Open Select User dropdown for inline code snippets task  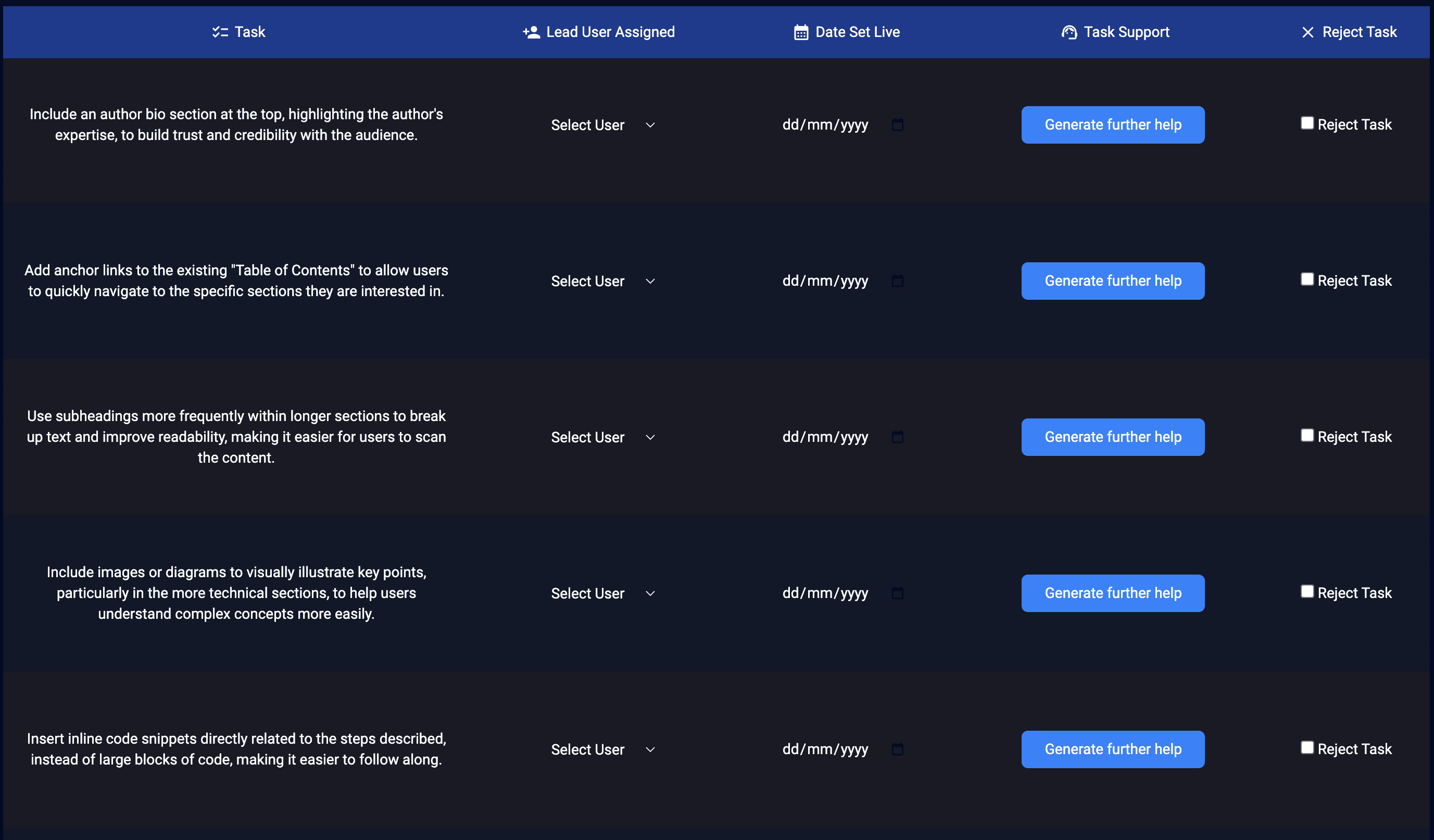(x=602, y=749)
